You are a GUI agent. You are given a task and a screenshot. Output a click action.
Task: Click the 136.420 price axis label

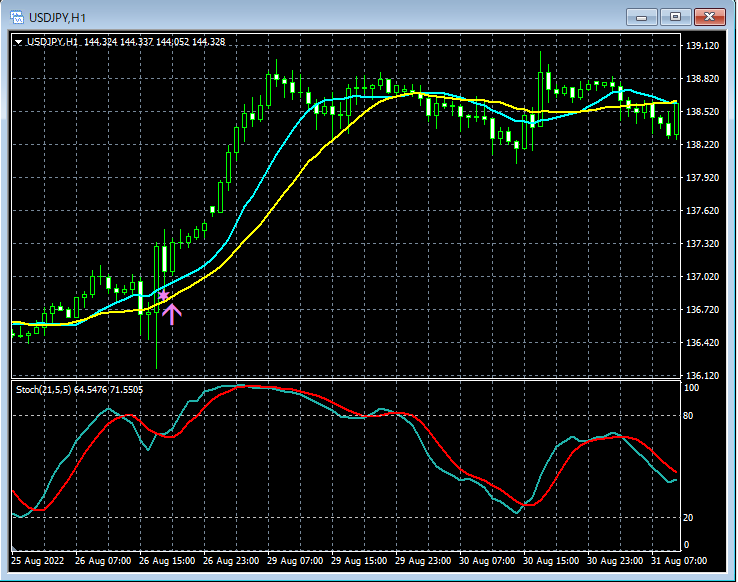702,342
